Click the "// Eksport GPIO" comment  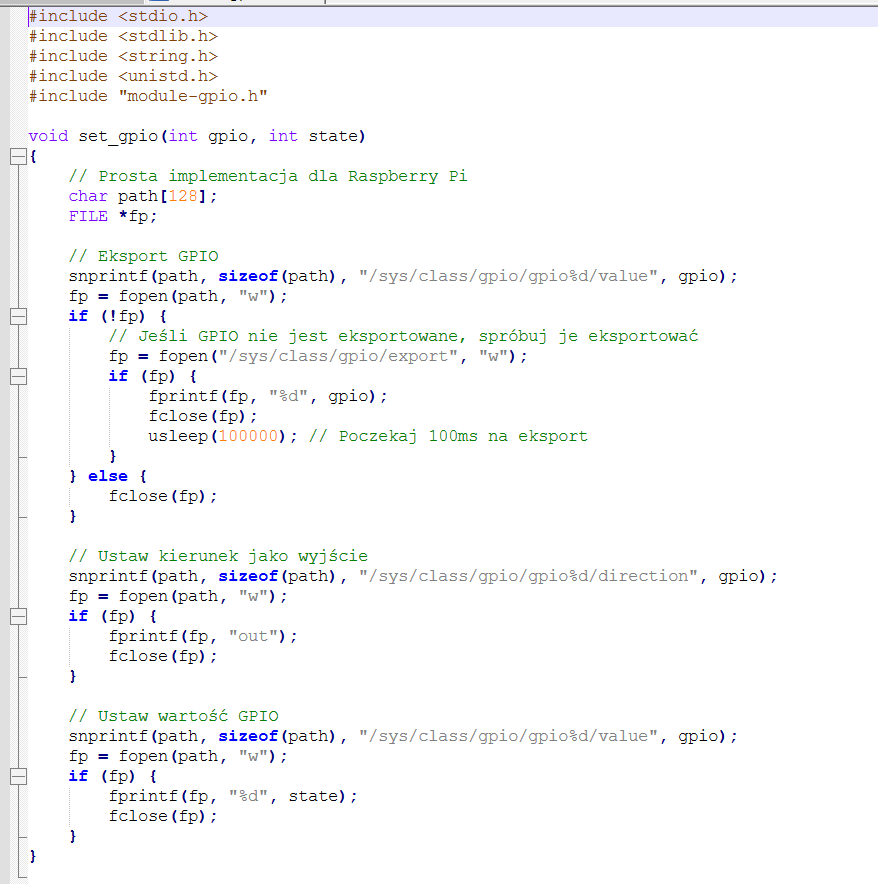[143, 256]
